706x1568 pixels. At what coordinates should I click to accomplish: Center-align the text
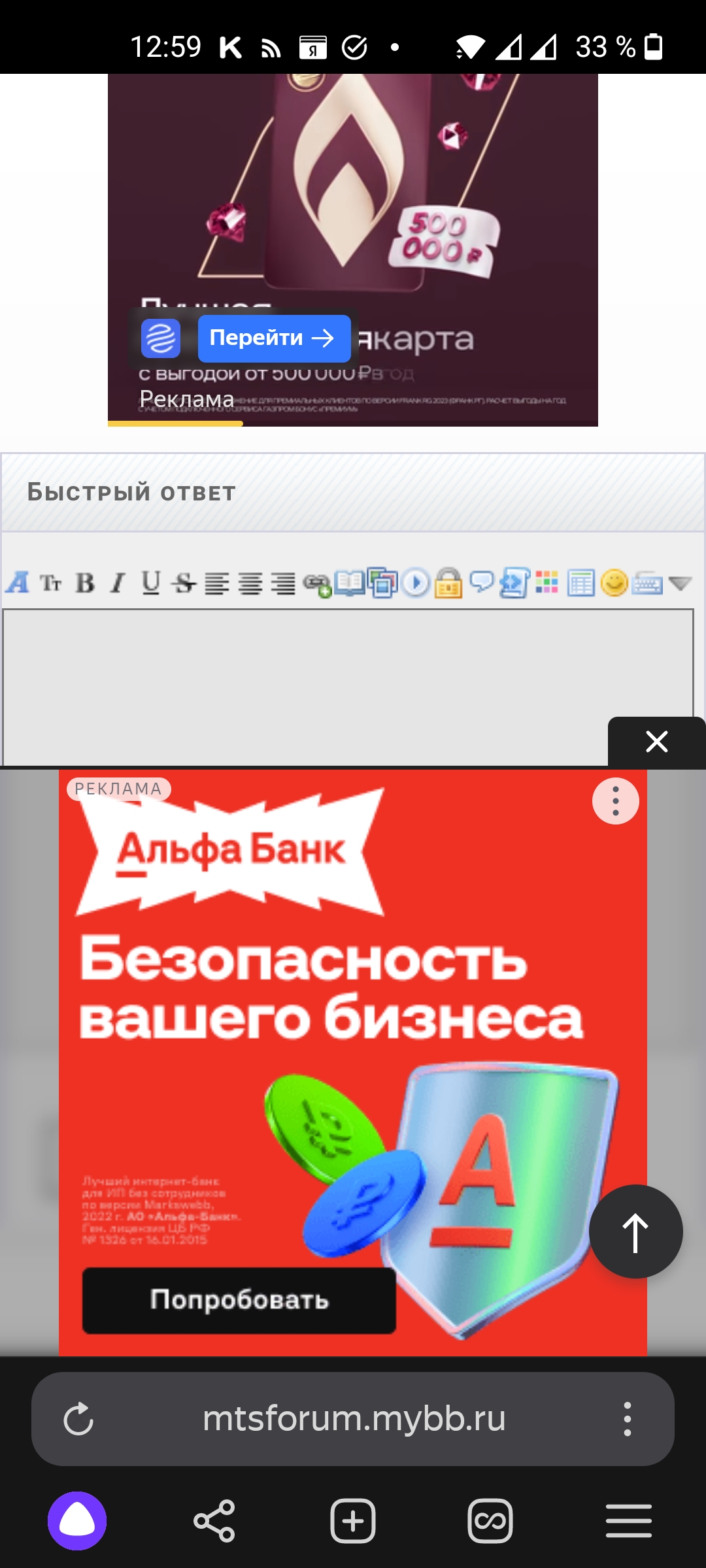pos(250,583)
